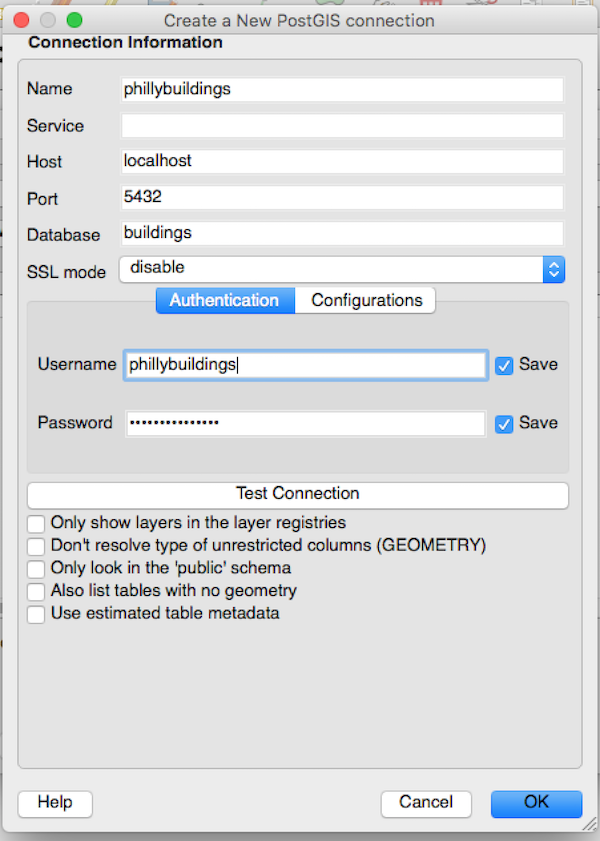The image size is (600, 841).
Task: Check Use estimated table metadata option
Action: 36,614
